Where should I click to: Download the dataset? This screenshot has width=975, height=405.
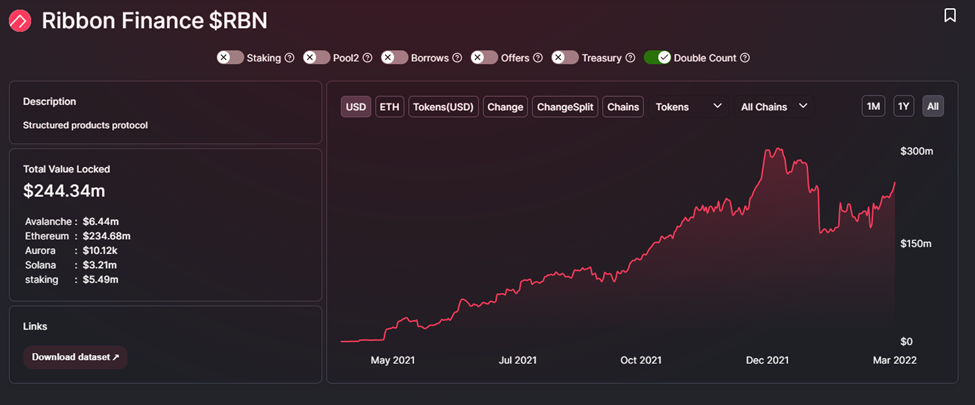75,357
